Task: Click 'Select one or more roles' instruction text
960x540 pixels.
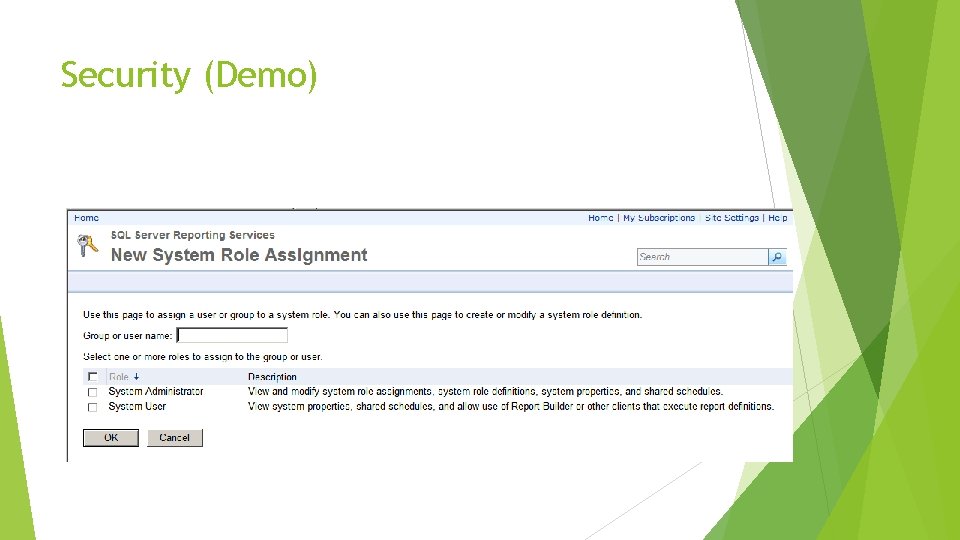Action: (x=203, y=357)
